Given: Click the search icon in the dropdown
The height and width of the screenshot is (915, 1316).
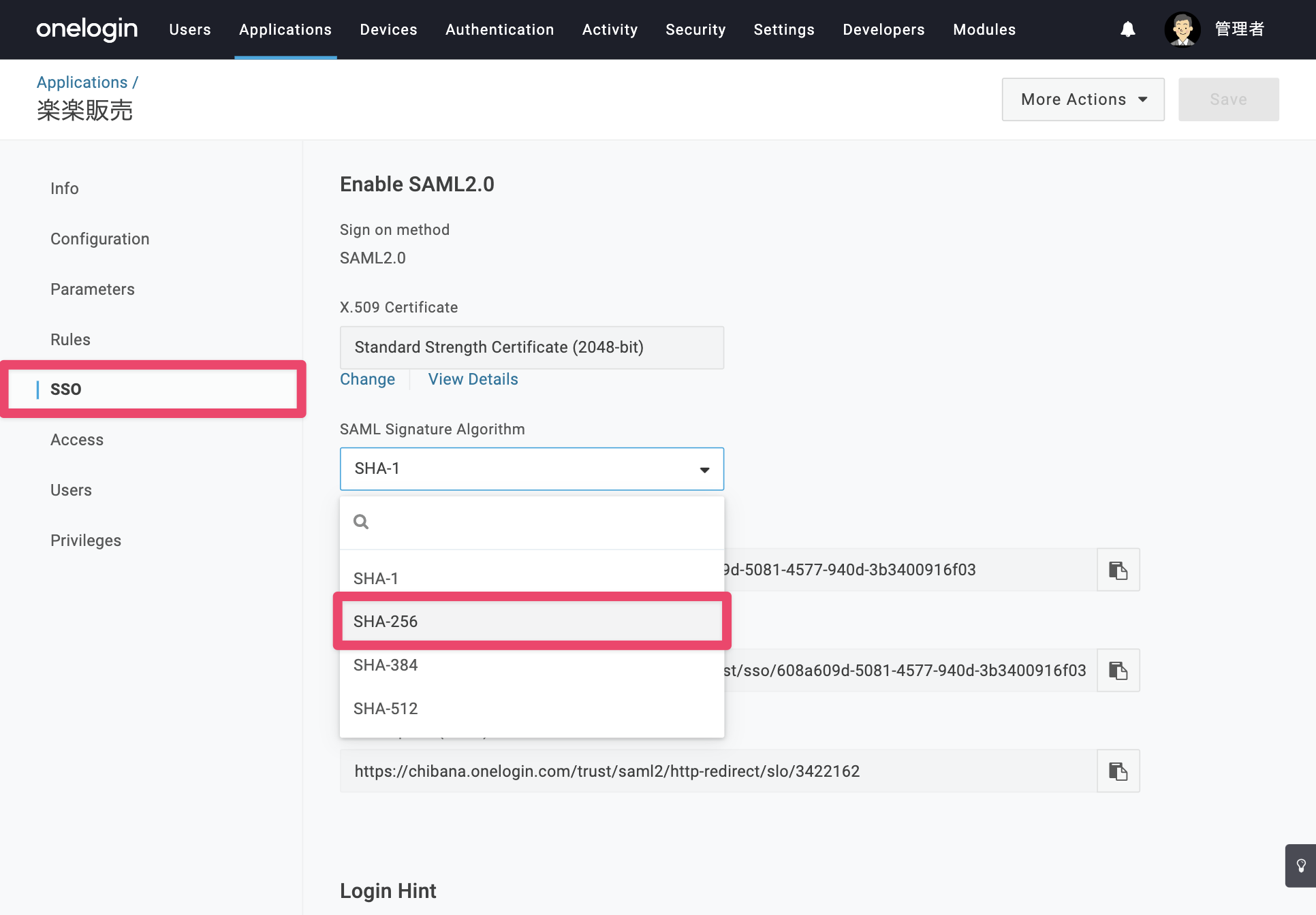Looking at the screenshot, I should click(361, 522).
